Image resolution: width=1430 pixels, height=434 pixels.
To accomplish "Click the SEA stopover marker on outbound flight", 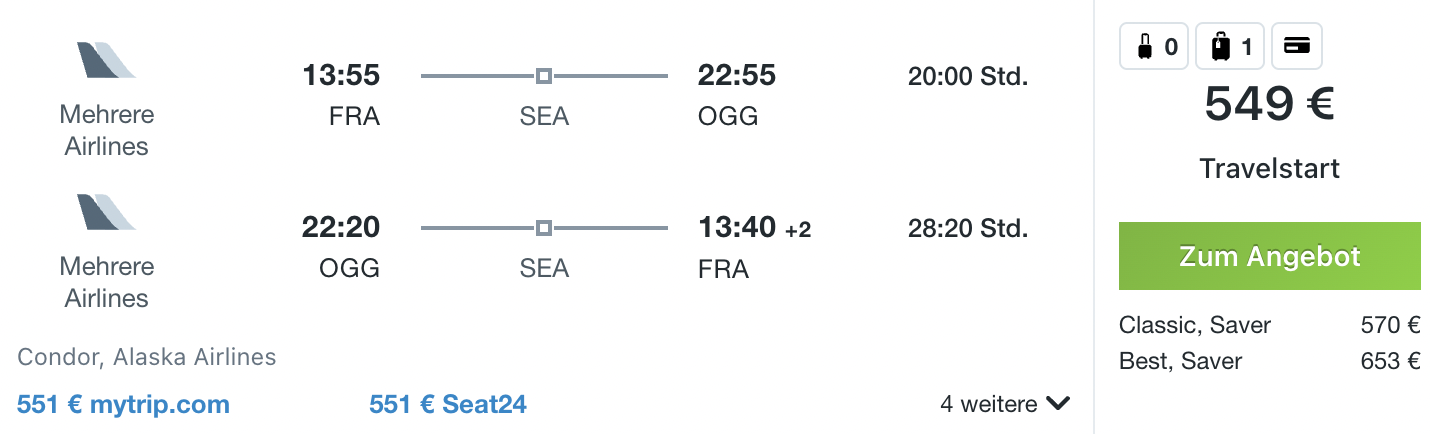I will point(543,75).
